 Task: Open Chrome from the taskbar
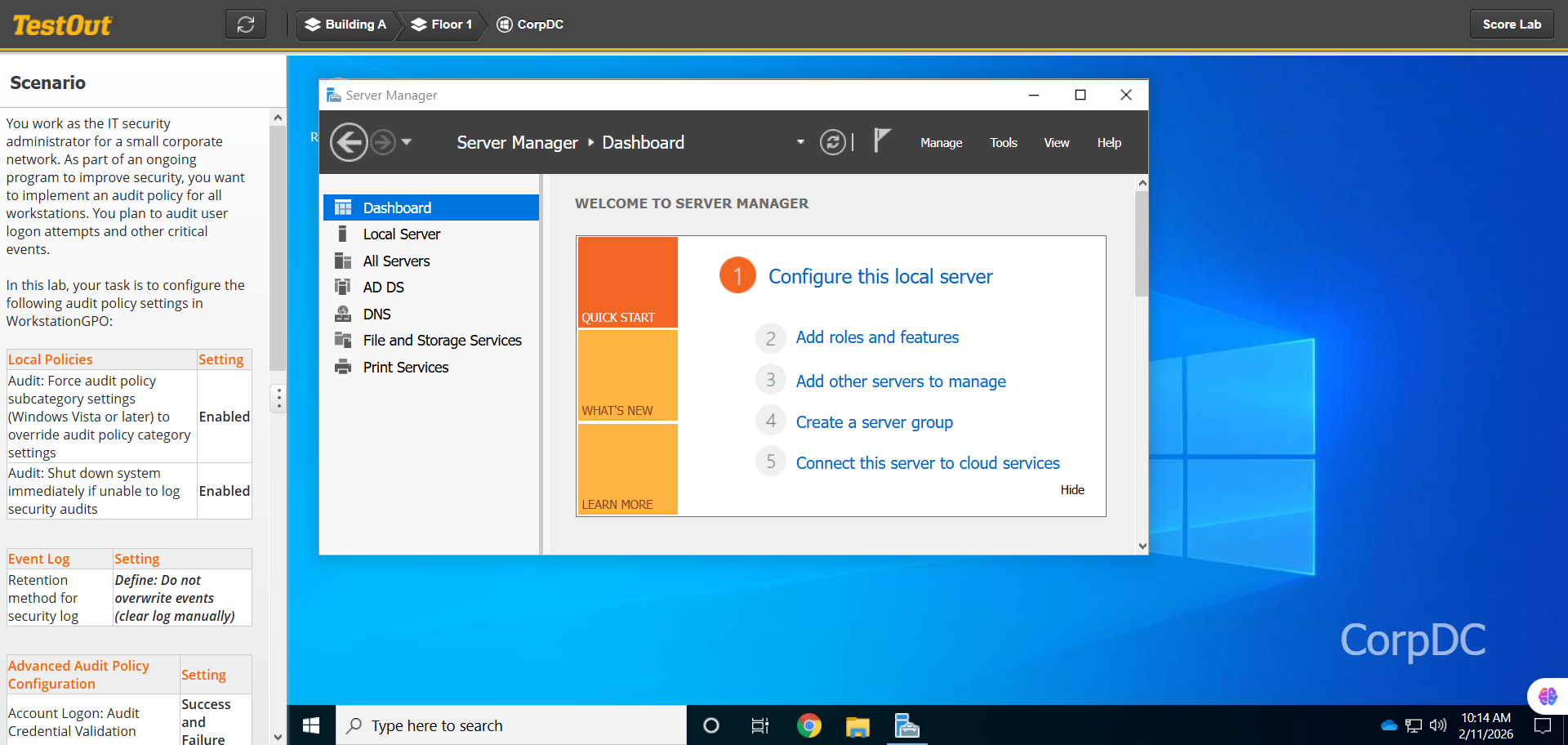point(808,725)
